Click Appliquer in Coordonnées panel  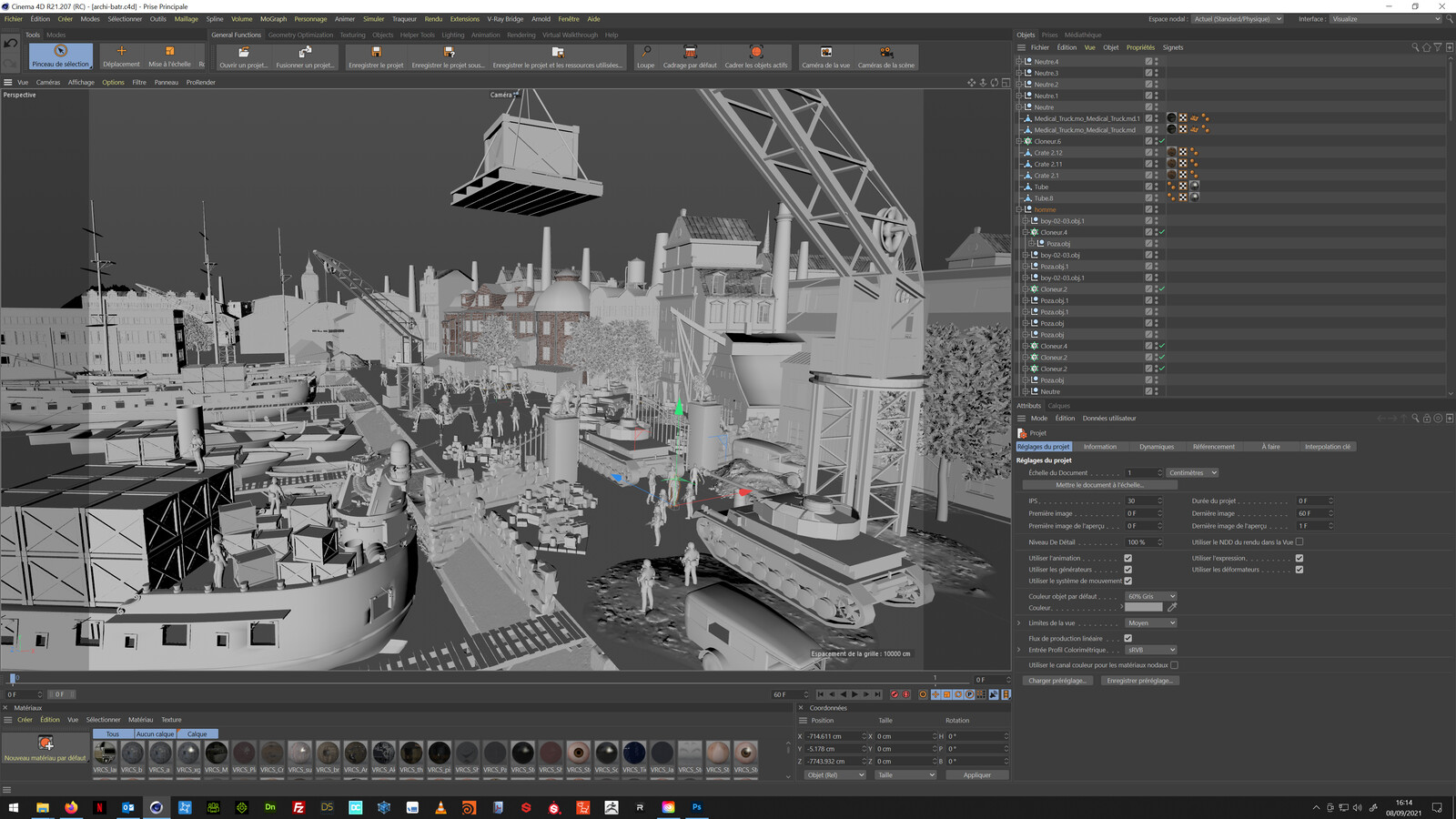(977, 775)
